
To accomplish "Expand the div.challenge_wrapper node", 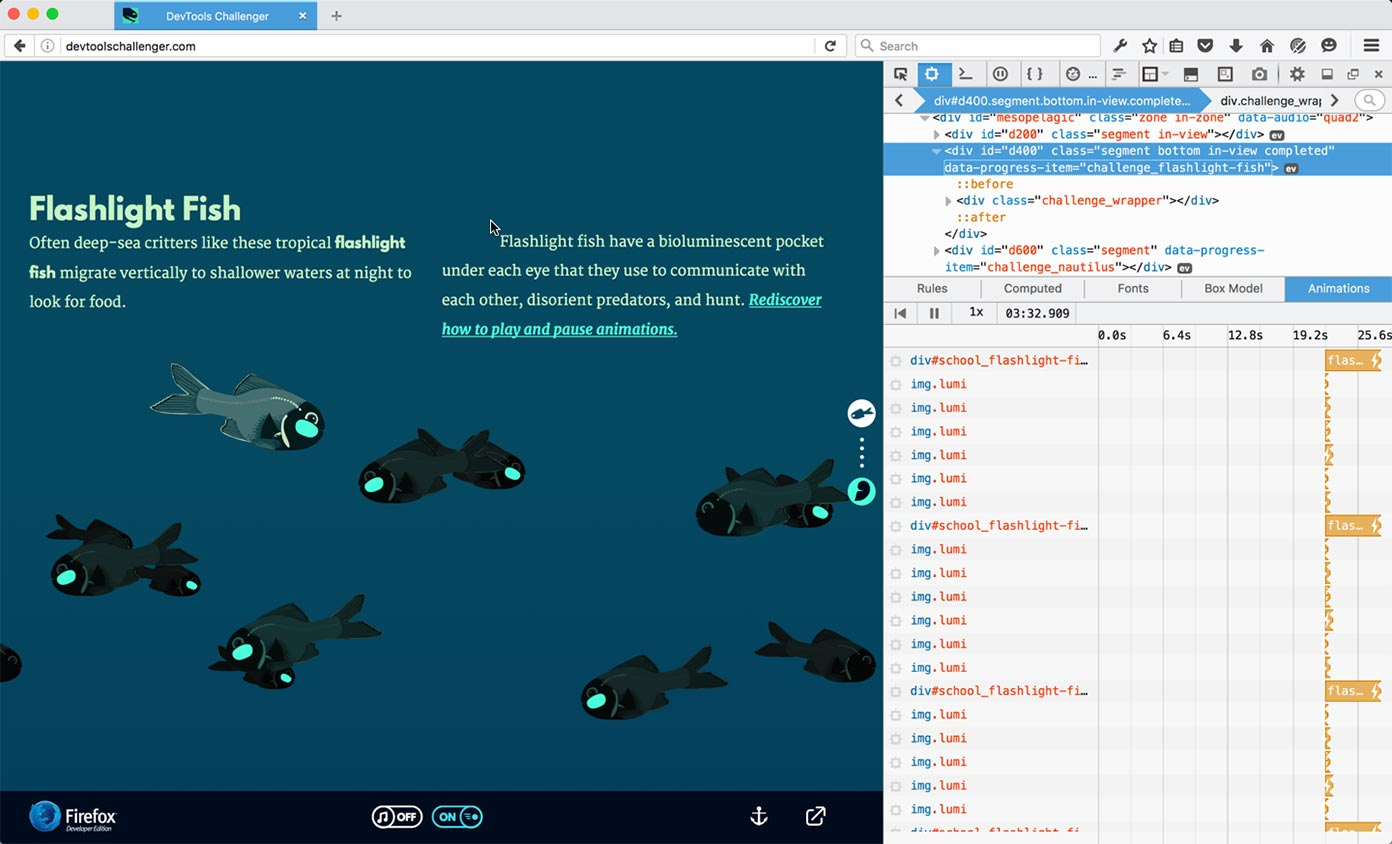I will pos(948,201).
